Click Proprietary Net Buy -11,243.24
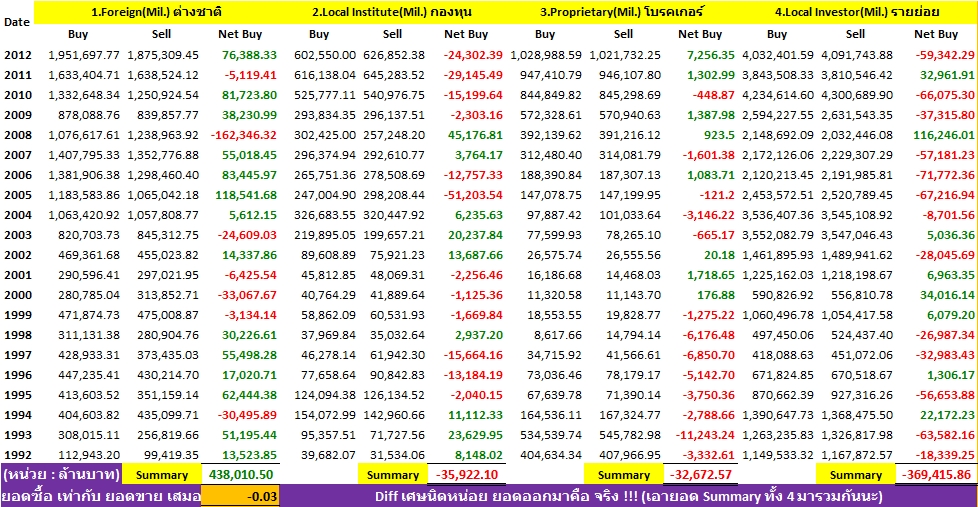 coord(705,435)
